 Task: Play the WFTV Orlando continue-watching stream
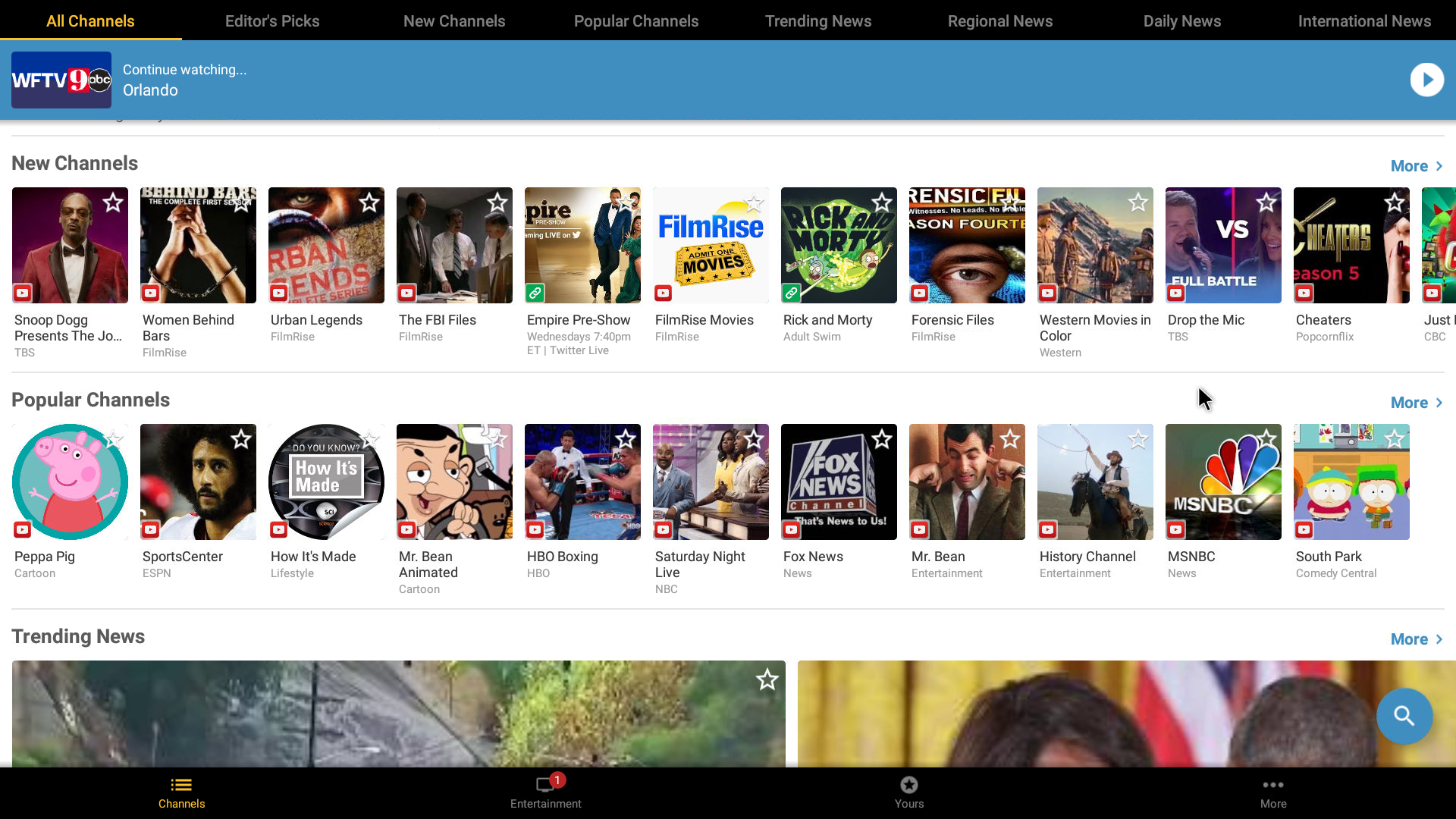pyautogui.click(x=1426, y=80)
